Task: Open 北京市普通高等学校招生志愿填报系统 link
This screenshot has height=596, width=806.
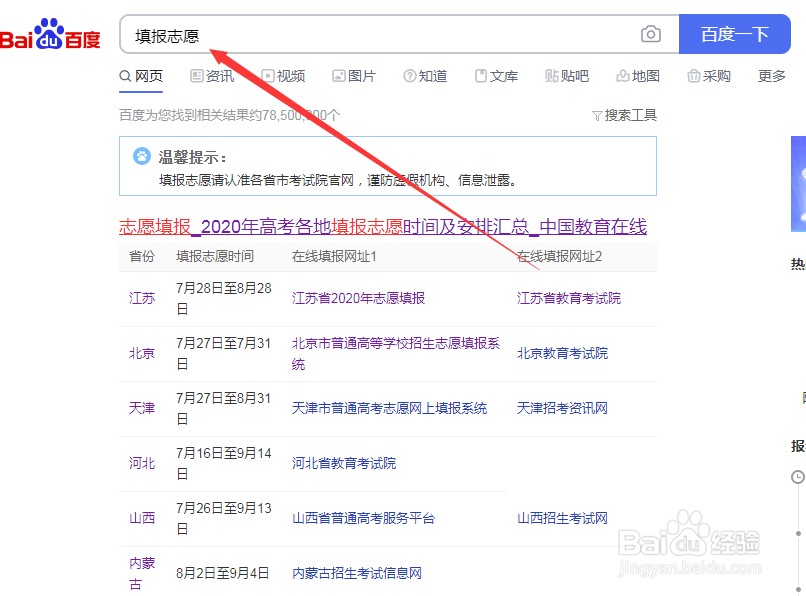Action: click(396, 353)
